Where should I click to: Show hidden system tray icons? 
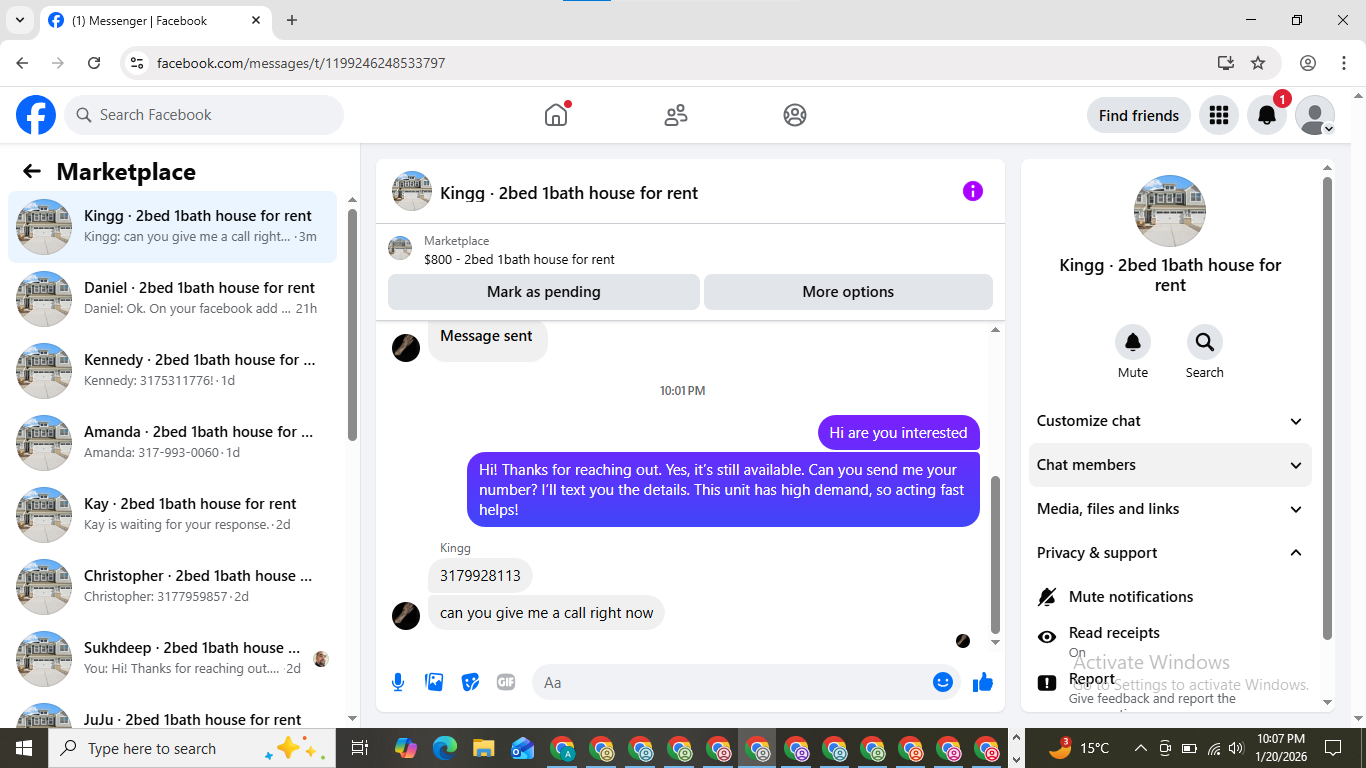(1141, 748)
